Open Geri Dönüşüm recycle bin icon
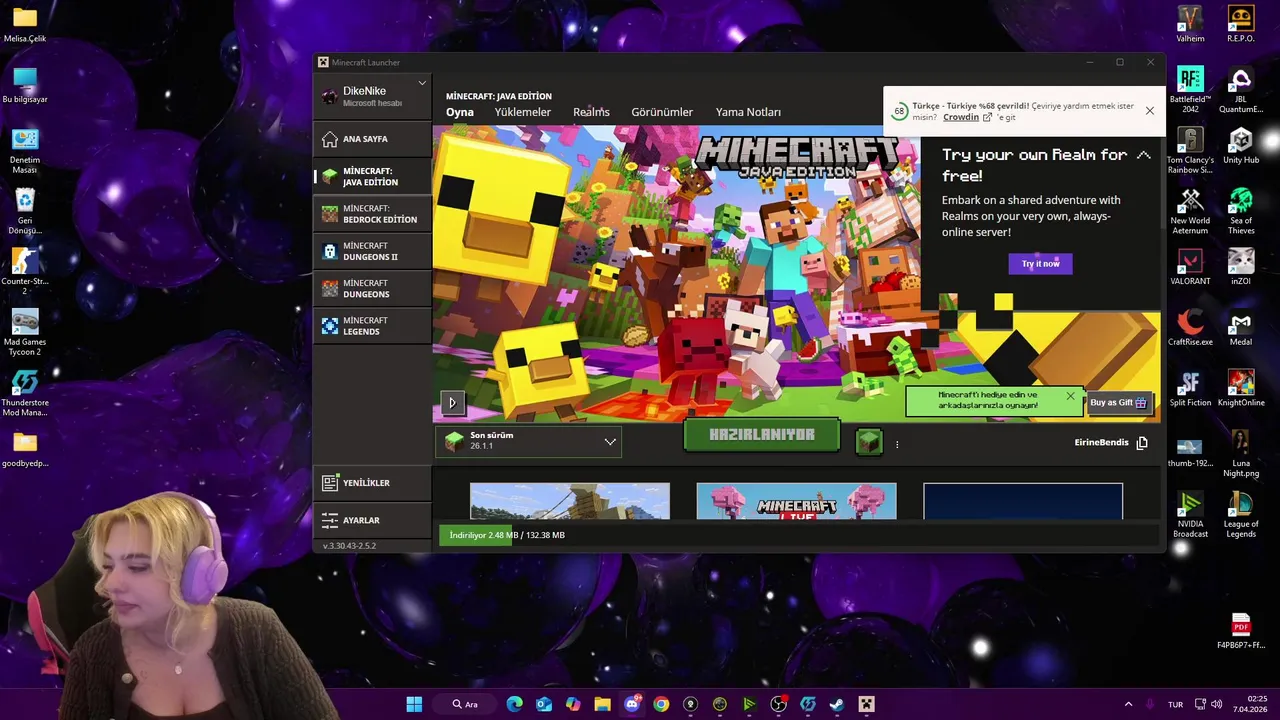Viewport: 1280px width, 720px height. click(x=25, y=211)
